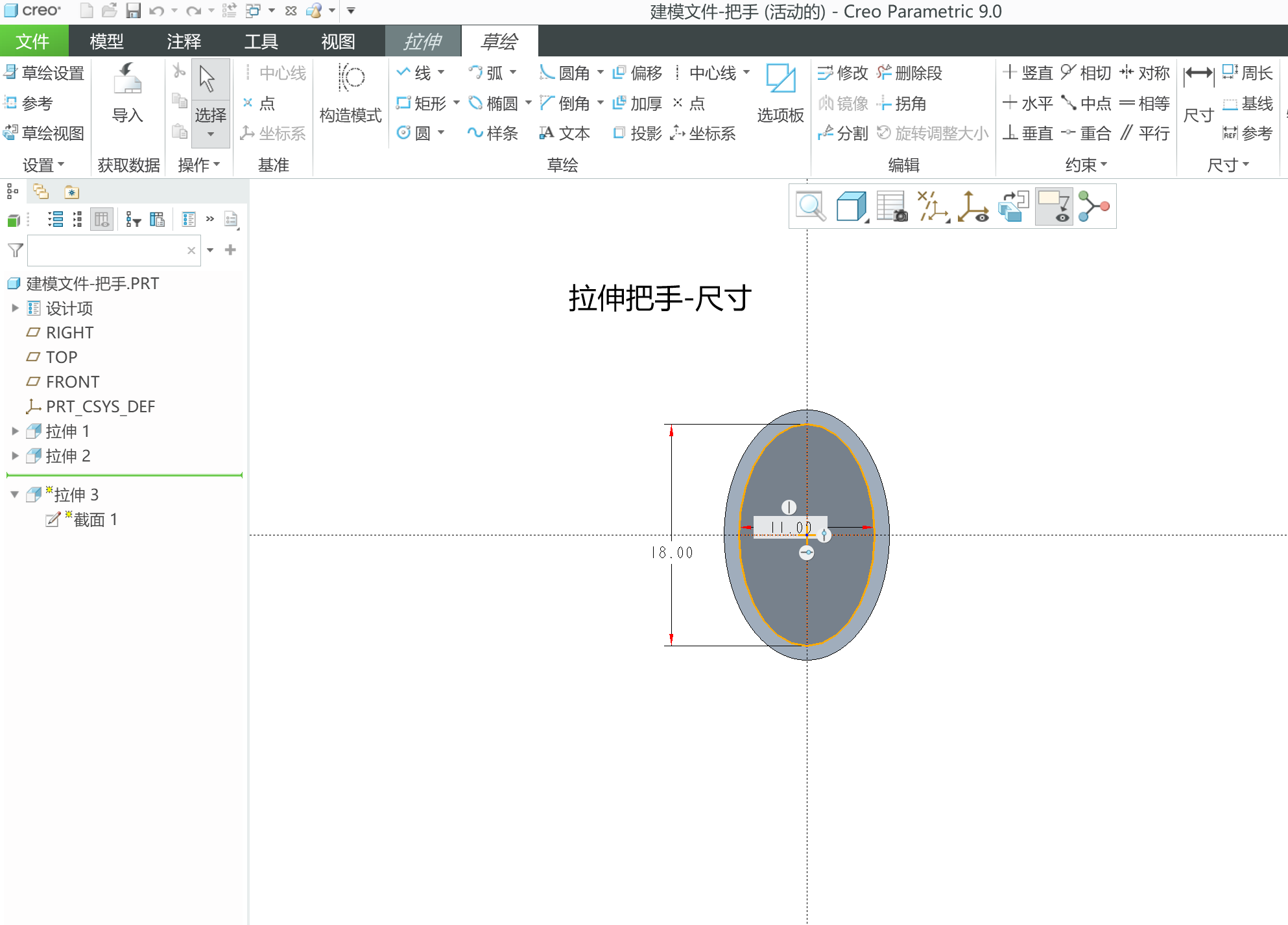
Task: Apply the Horizontal (水平) constraint
Action: tap(1027, 103)
